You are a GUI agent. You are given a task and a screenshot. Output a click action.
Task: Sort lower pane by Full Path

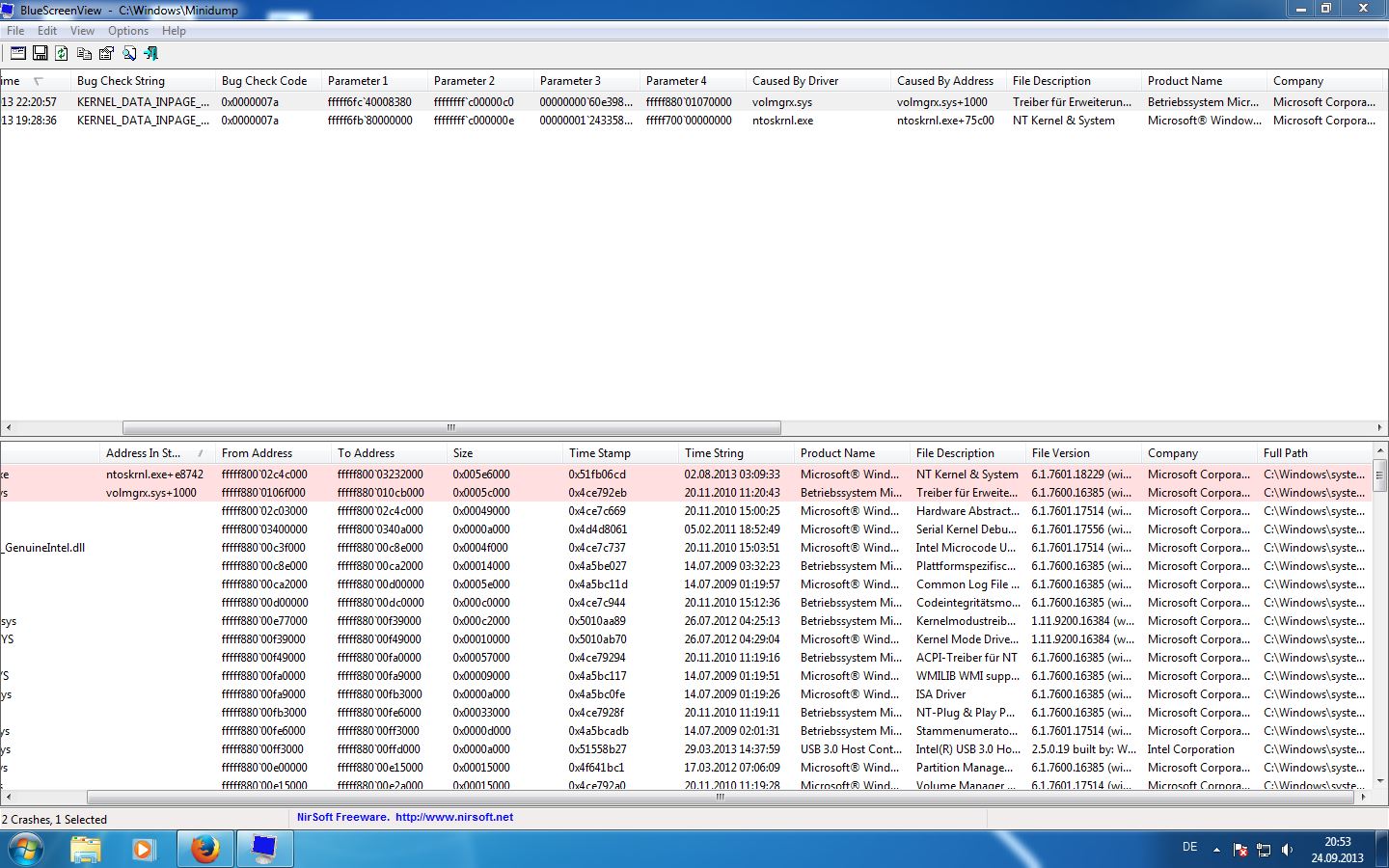point(1314,453)
